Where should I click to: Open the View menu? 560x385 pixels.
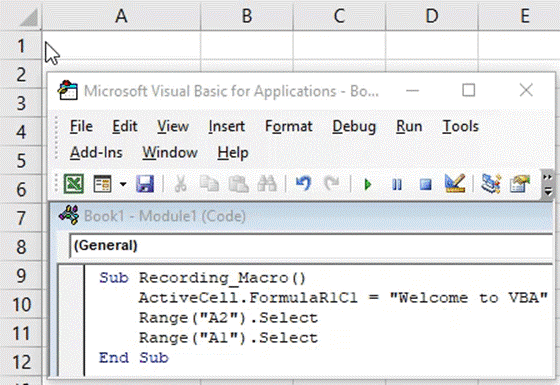tap(173, 126)
